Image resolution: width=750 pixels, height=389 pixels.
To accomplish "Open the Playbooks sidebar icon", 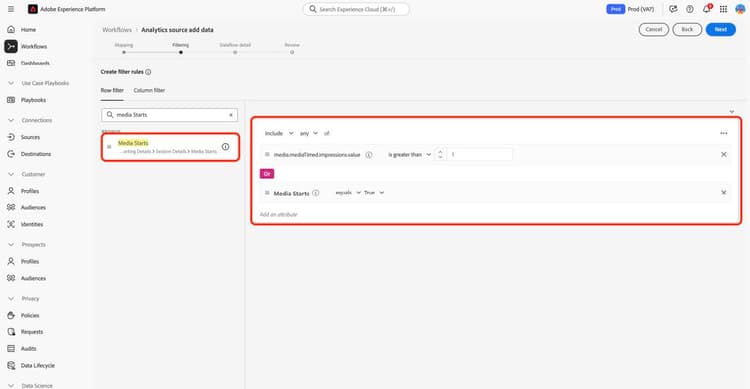I will coord(11,100).
